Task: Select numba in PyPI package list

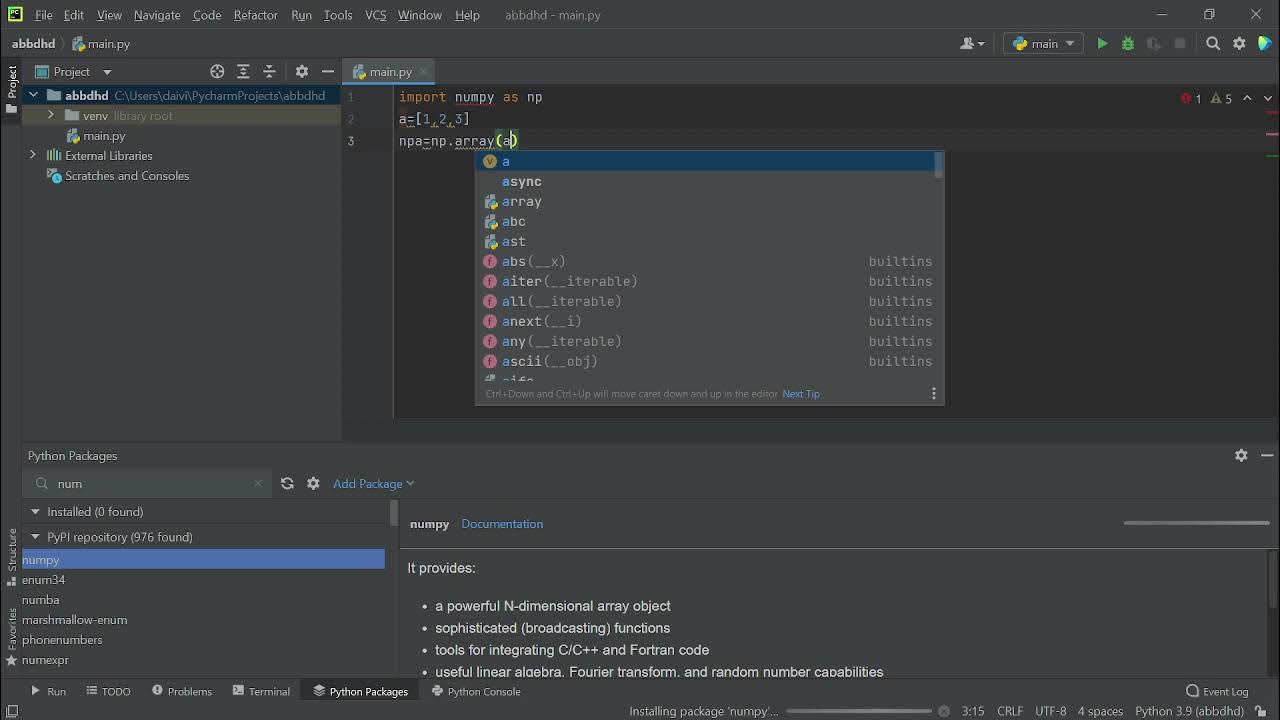Action: [x=203, y=600]
